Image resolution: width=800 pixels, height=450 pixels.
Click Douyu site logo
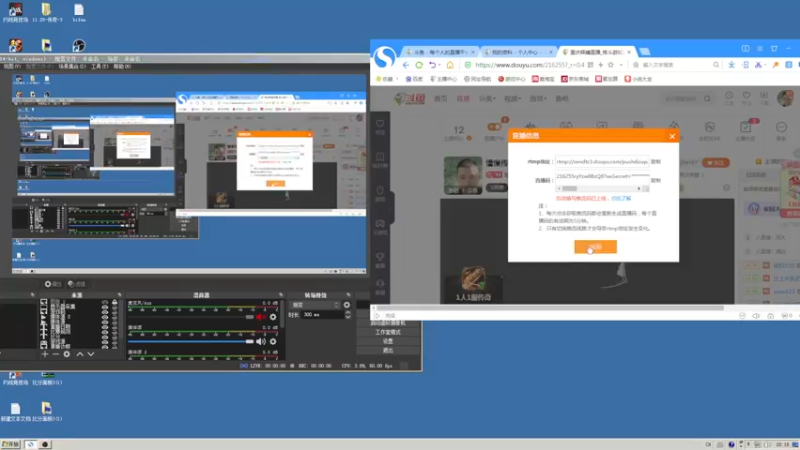click(x=409, y=98)
